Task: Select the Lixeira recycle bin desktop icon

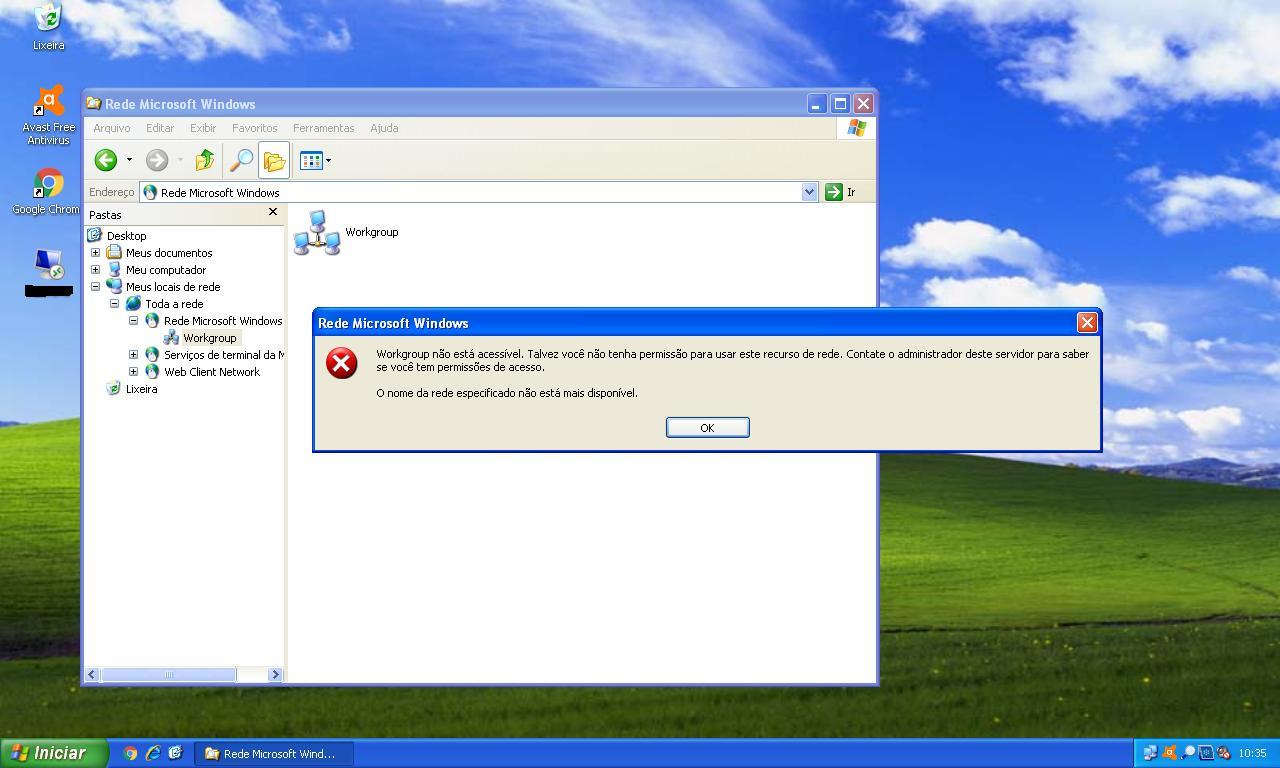Action: [48, 27]
